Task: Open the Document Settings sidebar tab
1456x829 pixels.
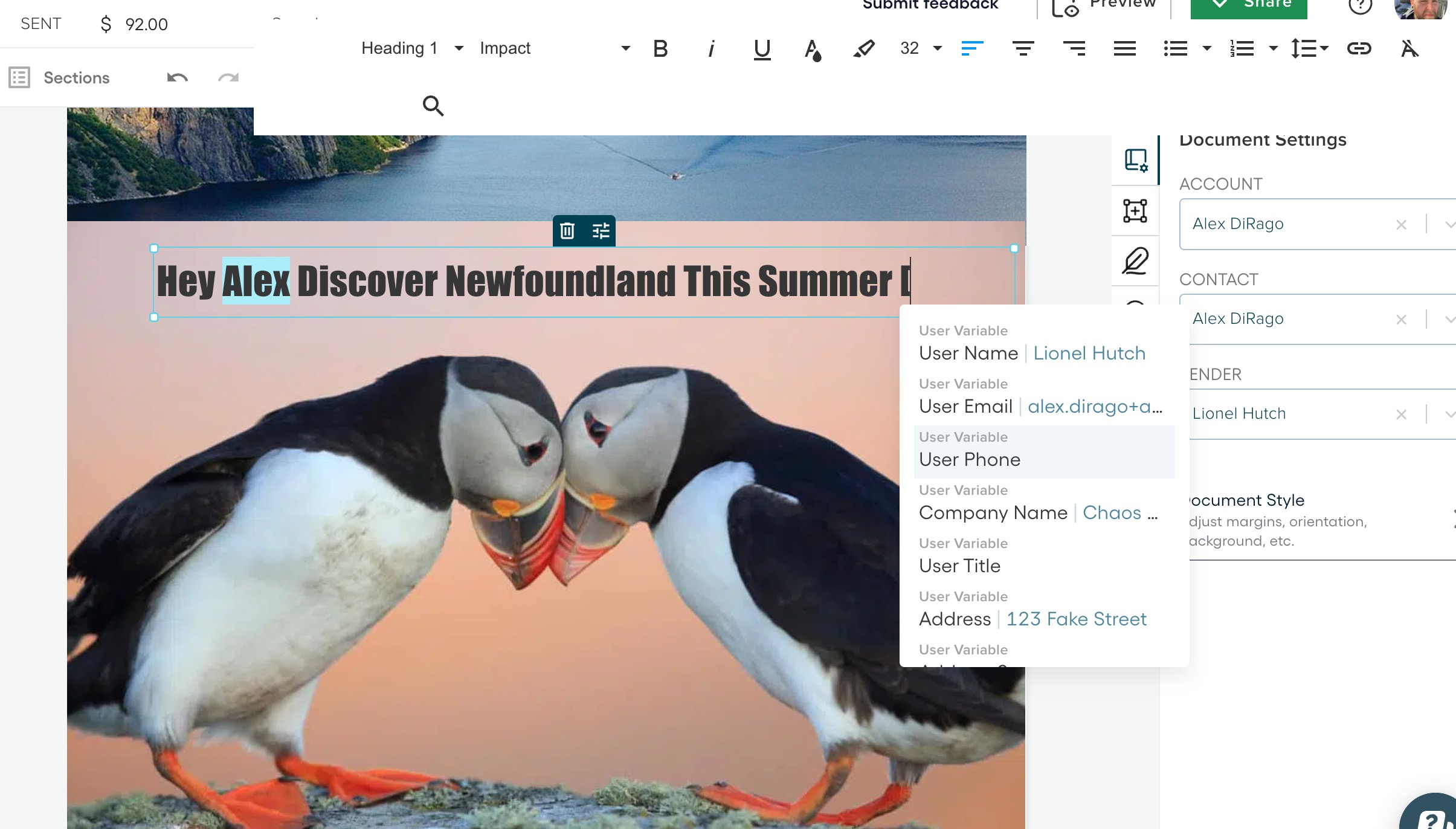Action: click(x=1135, y=160)
